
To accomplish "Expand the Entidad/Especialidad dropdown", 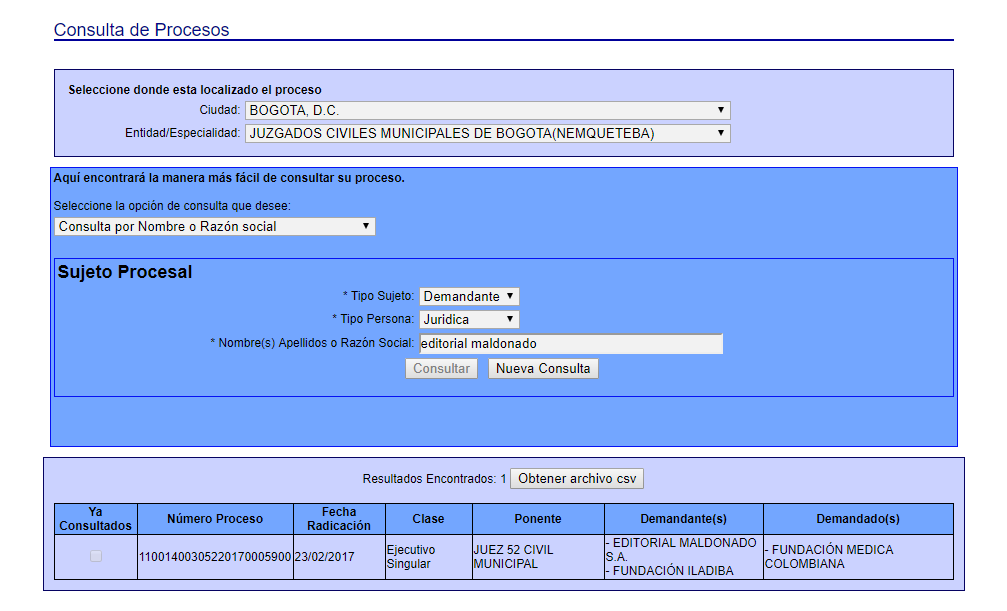I will [487, 133].
